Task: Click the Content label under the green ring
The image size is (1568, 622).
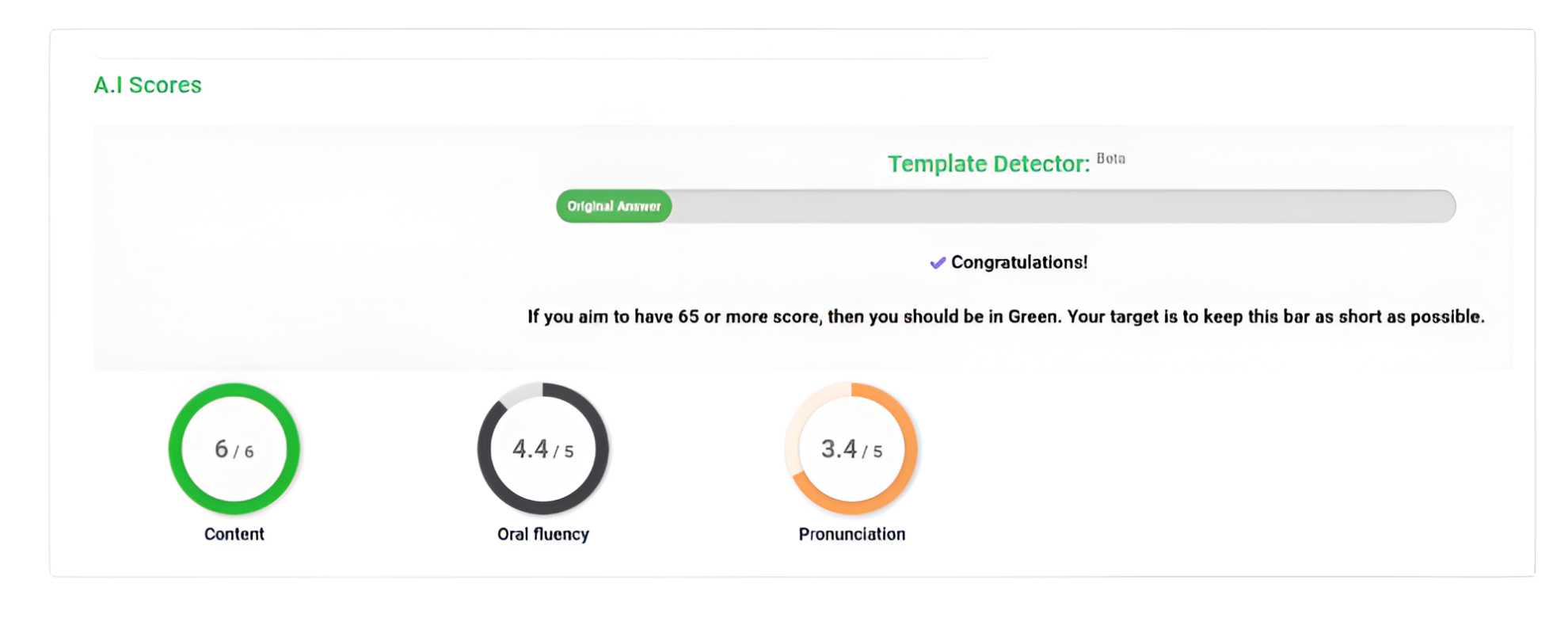Action: (x=234, y=534)
